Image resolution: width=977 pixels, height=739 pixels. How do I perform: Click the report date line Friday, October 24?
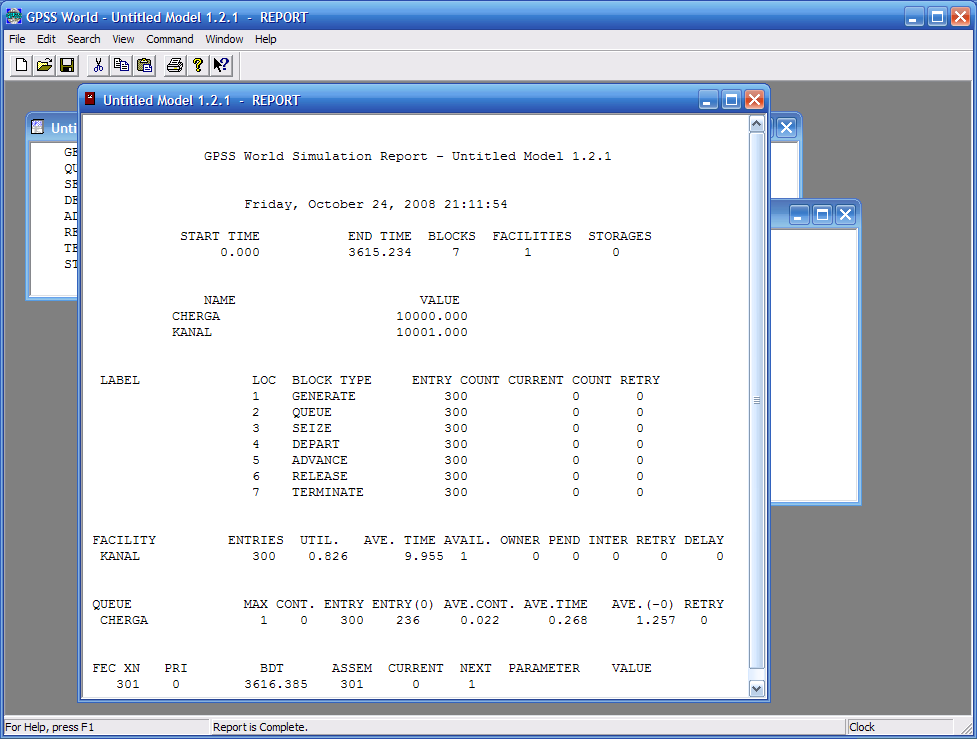(x=376, y=204)
